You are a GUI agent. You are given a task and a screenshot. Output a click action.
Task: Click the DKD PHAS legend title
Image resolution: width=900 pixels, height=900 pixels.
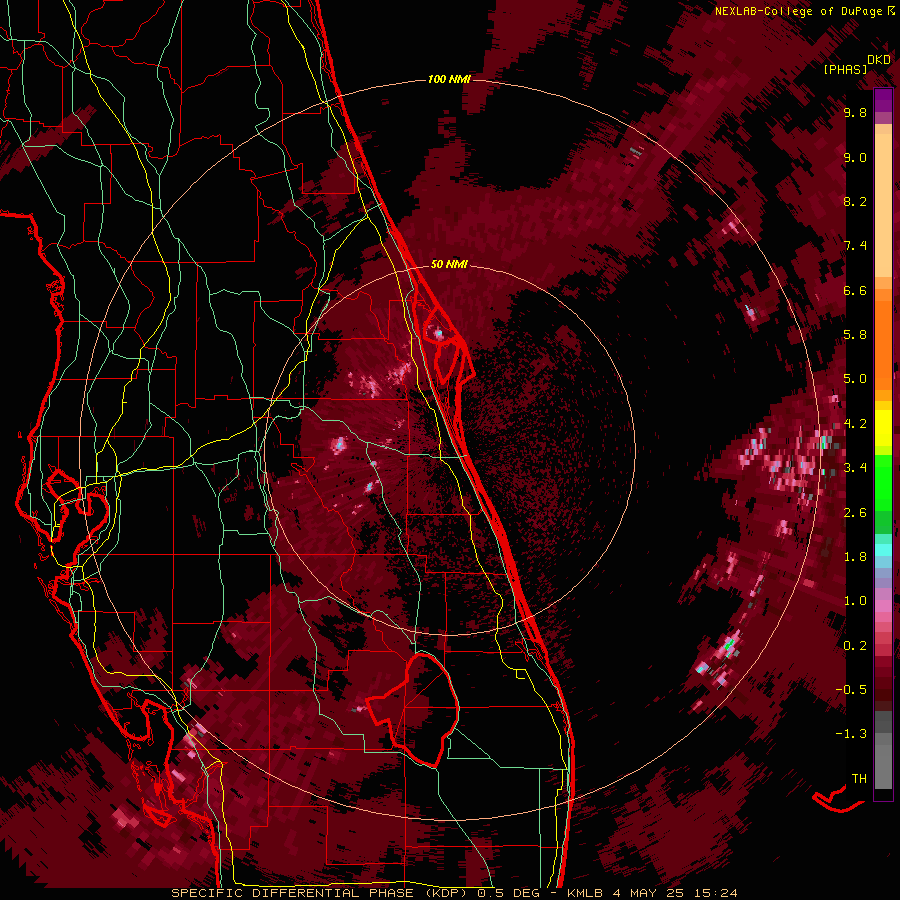[x=857, y=65]
